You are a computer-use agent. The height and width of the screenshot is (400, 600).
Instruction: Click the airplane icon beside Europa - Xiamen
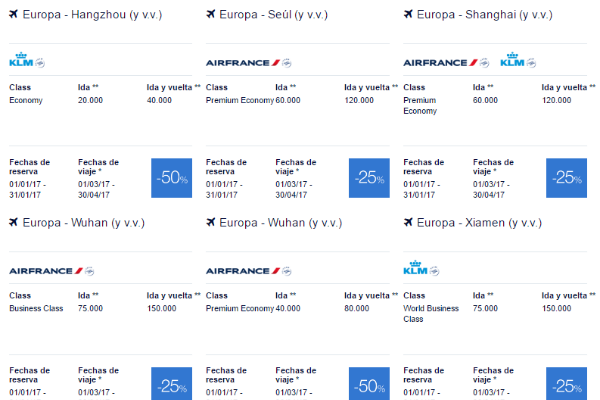click(408, 222)
